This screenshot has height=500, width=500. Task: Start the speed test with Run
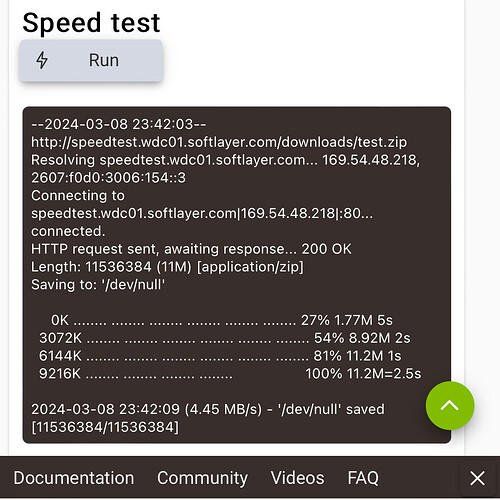pos(91,60)
